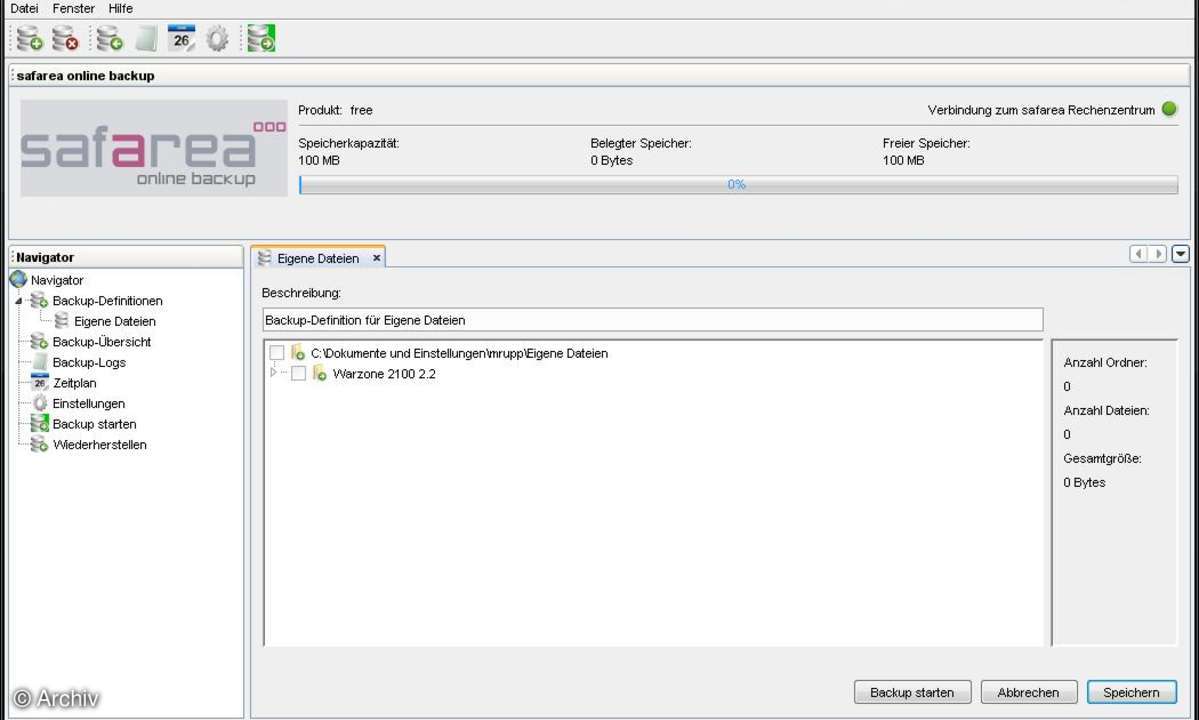The image size is (1199, 720).
Task: Enable the checkbox for Eigene Dateien folder
Action: coord(277,353)
